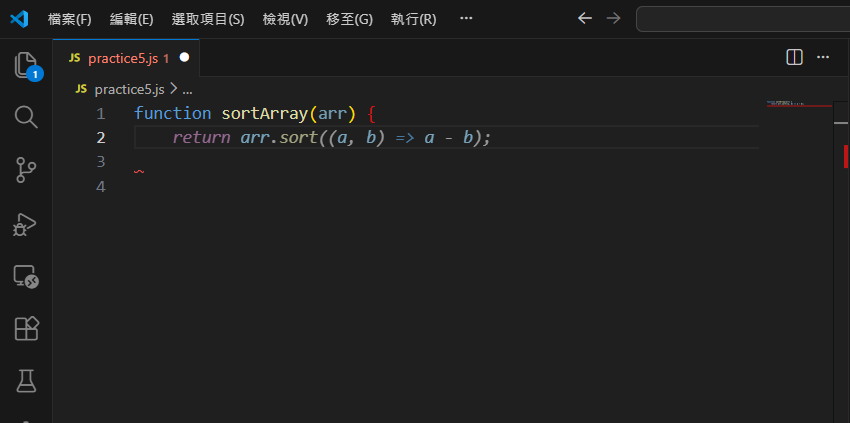The image size is (850, 423).
Task: Open the Extensions view
Action: click(x=26, y=328)
